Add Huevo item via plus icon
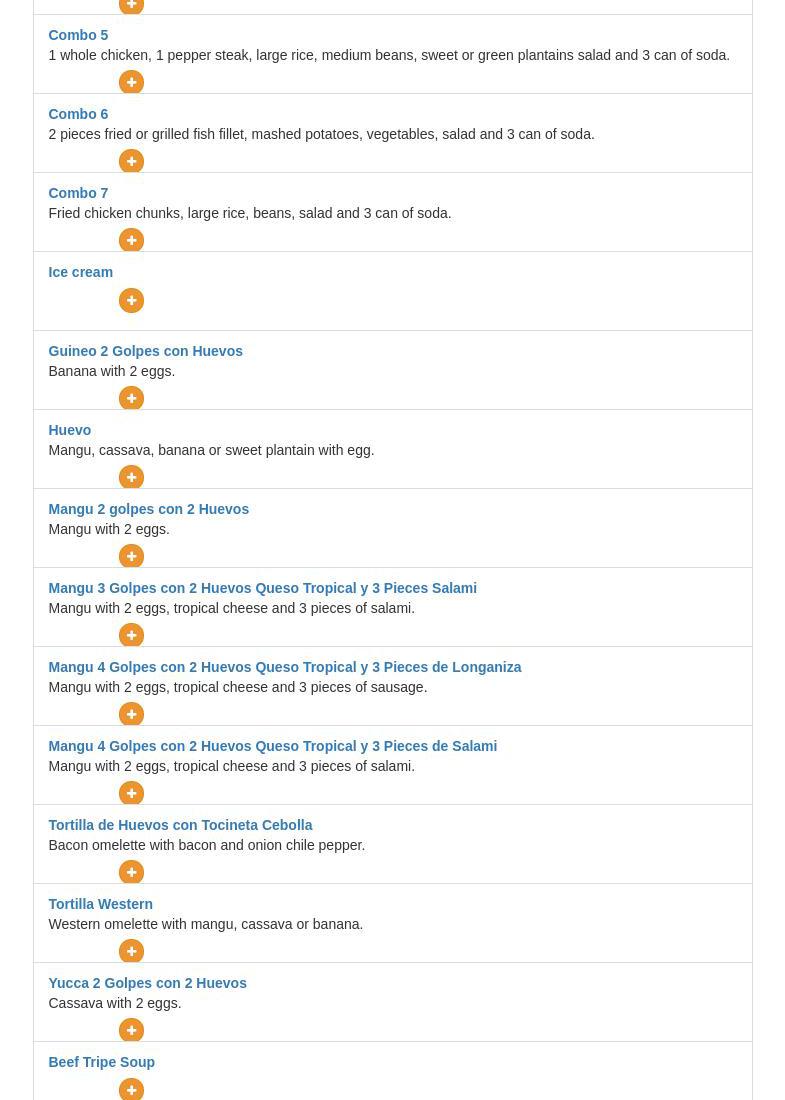The image size is (785, 1100). click(x=131, y=477)
